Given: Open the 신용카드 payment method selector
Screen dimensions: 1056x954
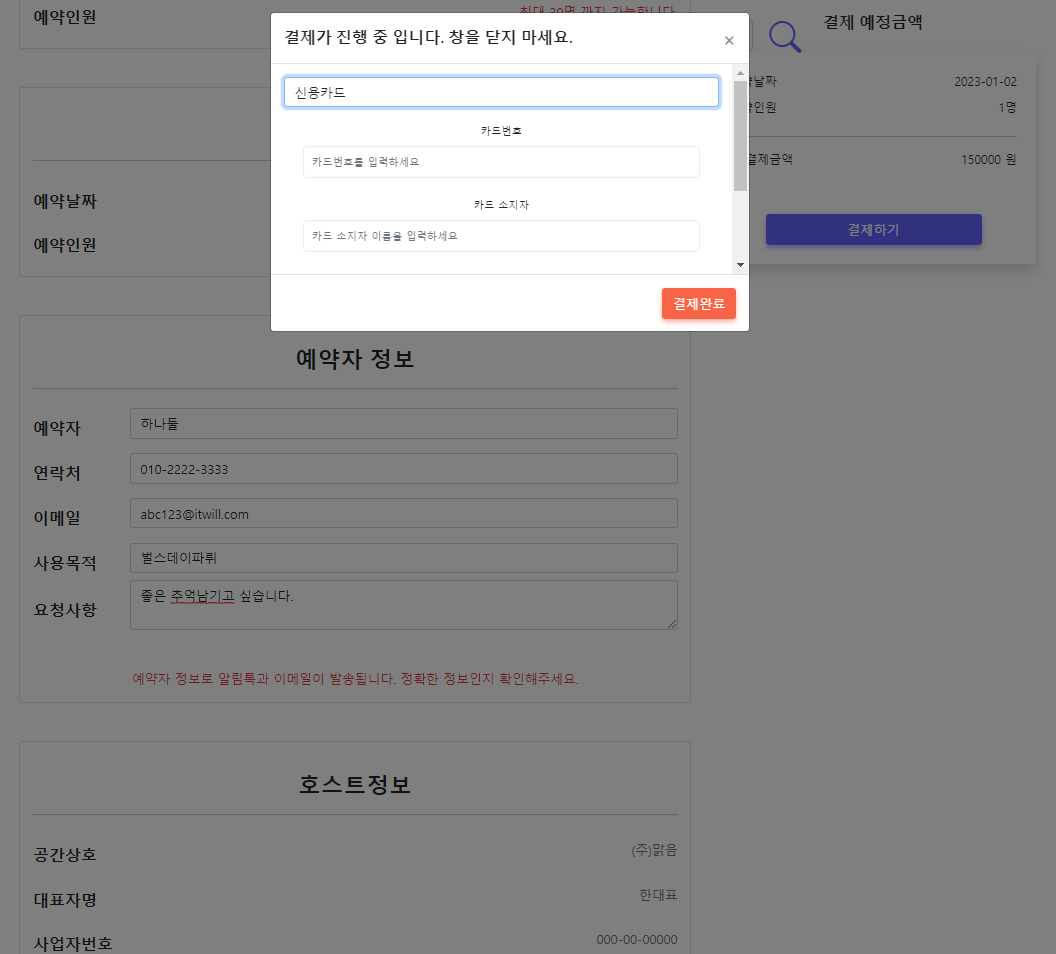Looking at the screenshot, I should coord(500,91).
